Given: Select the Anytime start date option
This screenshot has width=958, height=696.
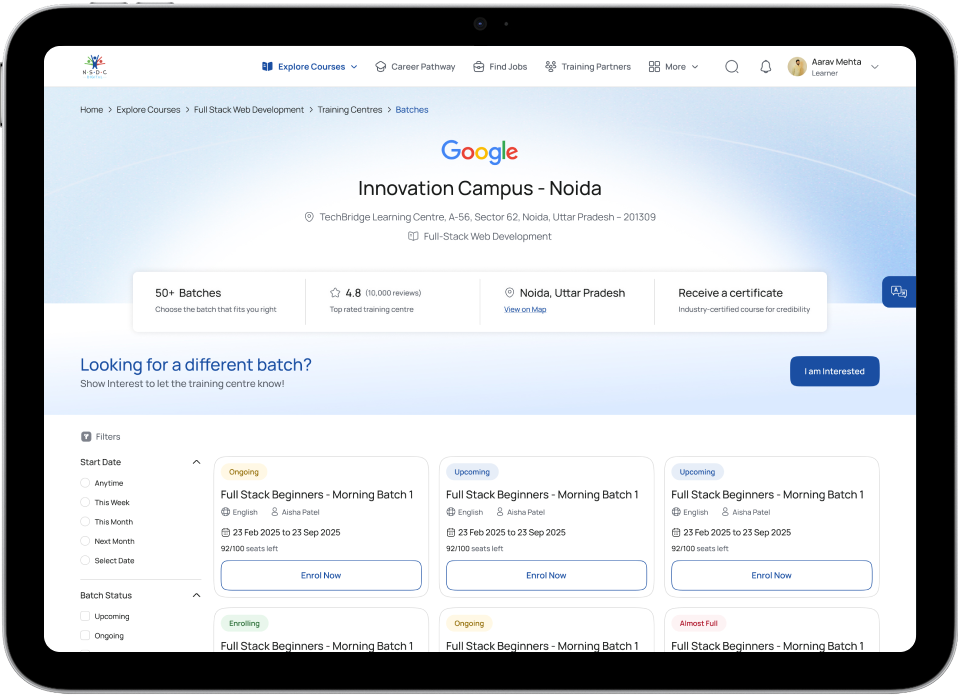Looking at the screenshot, I should [x=85, y=483].
